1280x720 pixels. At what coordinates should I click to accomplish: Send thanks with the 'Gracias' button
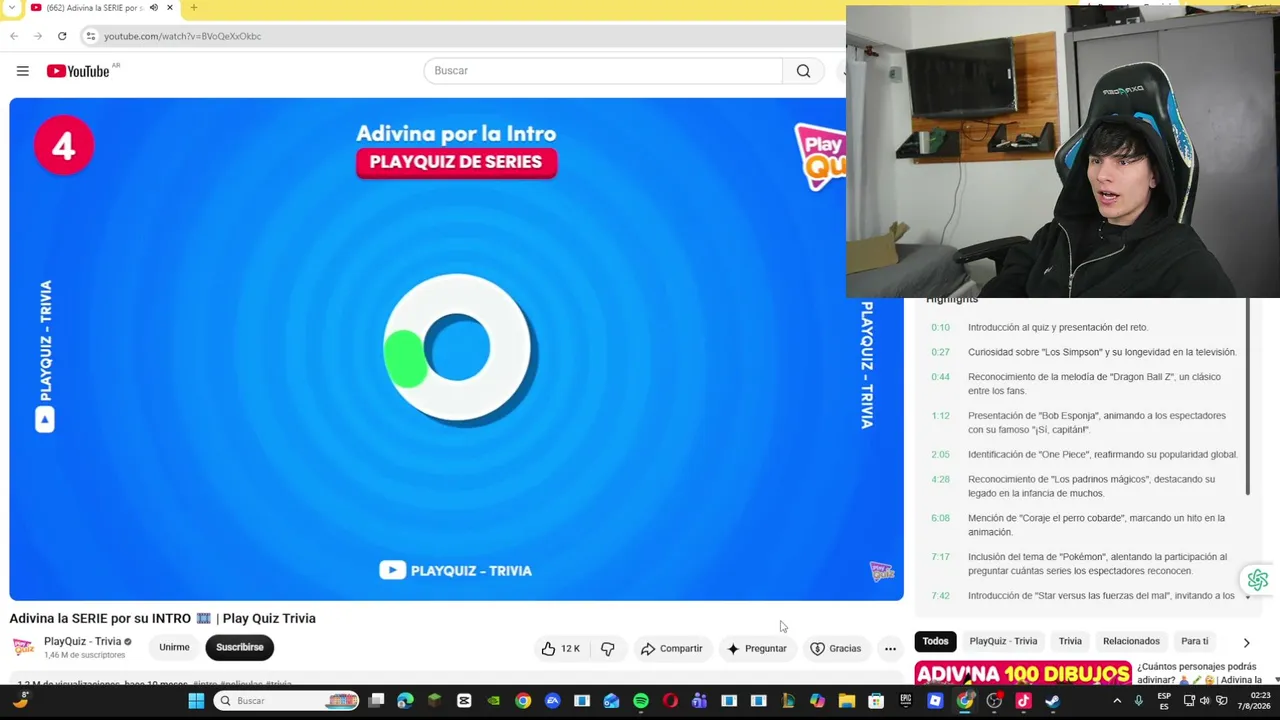click(836, 649)
